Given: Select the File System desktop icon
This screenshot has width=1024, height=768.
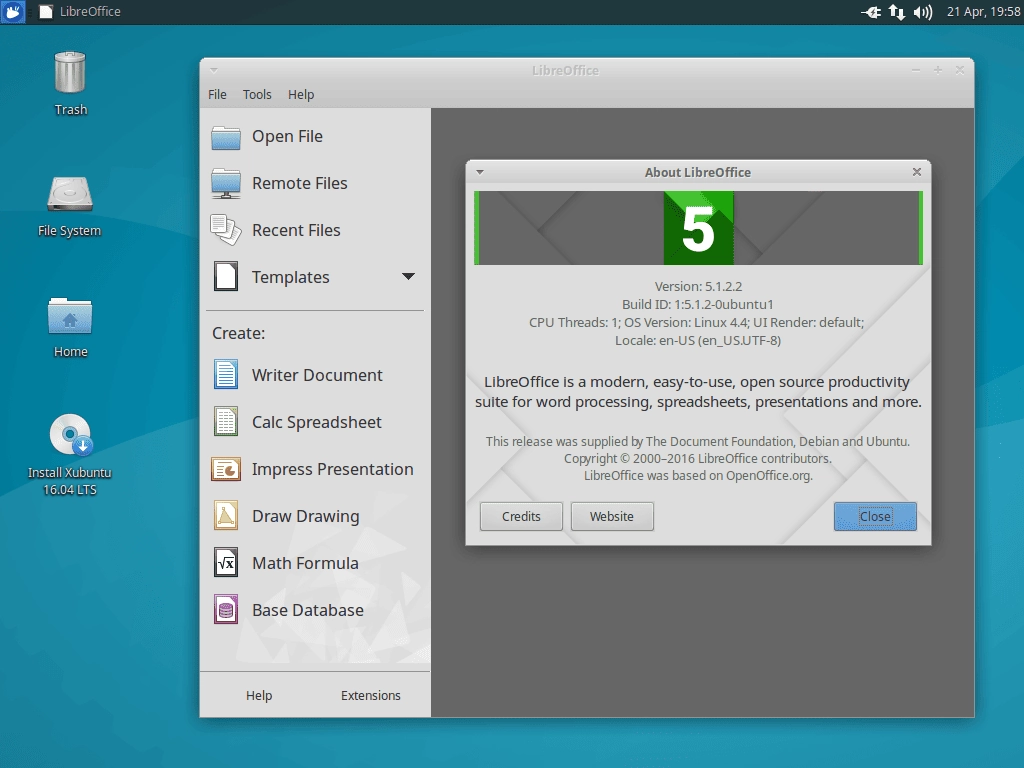Looking at the screenshot, I should pyautogui.click(x=70, y=194).
